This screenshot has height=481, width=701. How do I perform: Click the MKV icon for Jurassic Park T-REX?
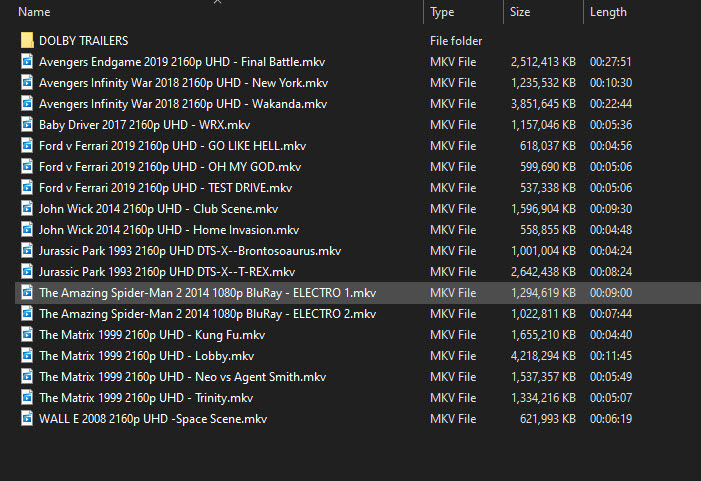[27, 272]
